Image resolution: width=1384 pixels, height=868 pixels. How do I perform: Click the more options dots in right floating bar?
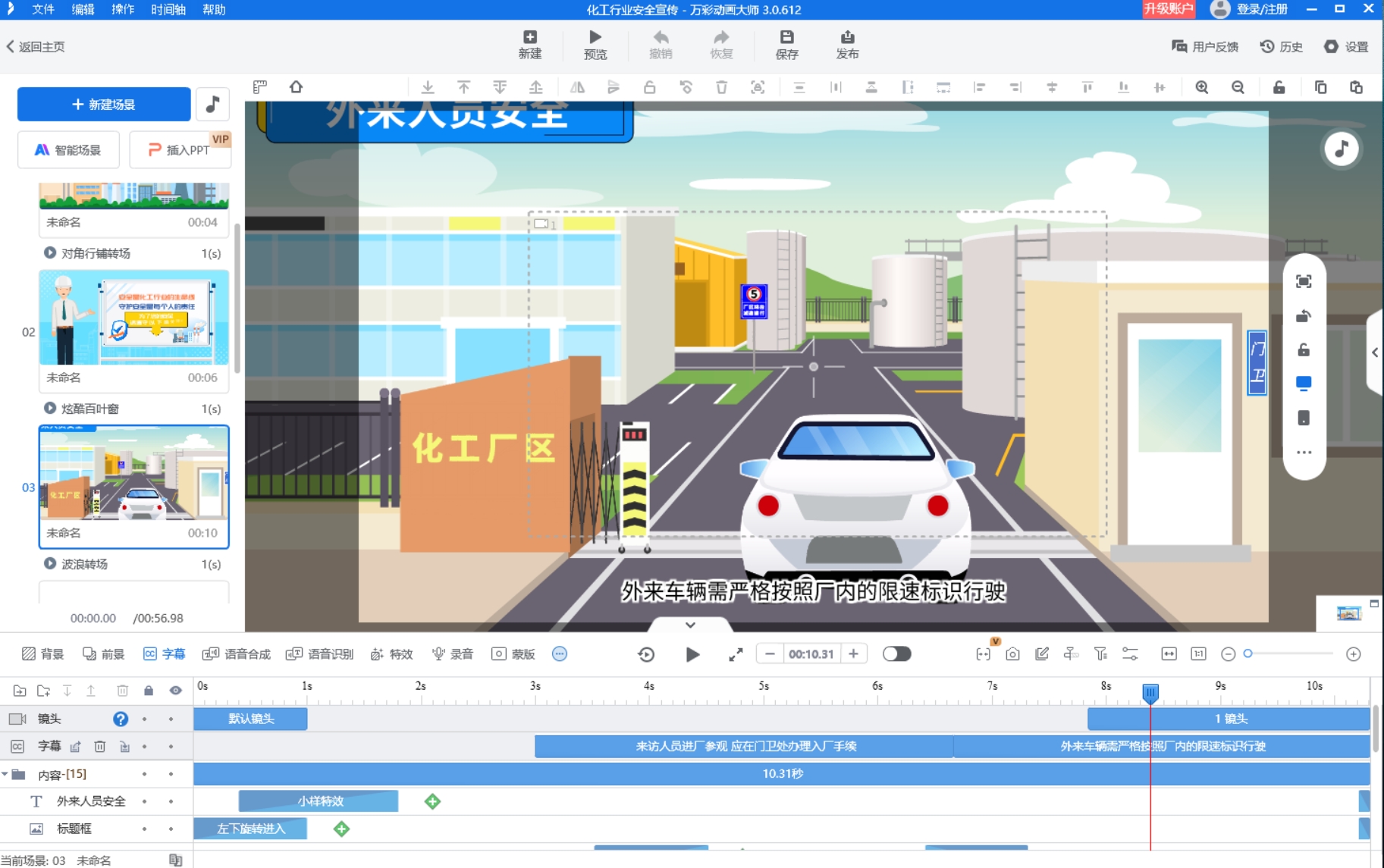[x=1304, y=453]
